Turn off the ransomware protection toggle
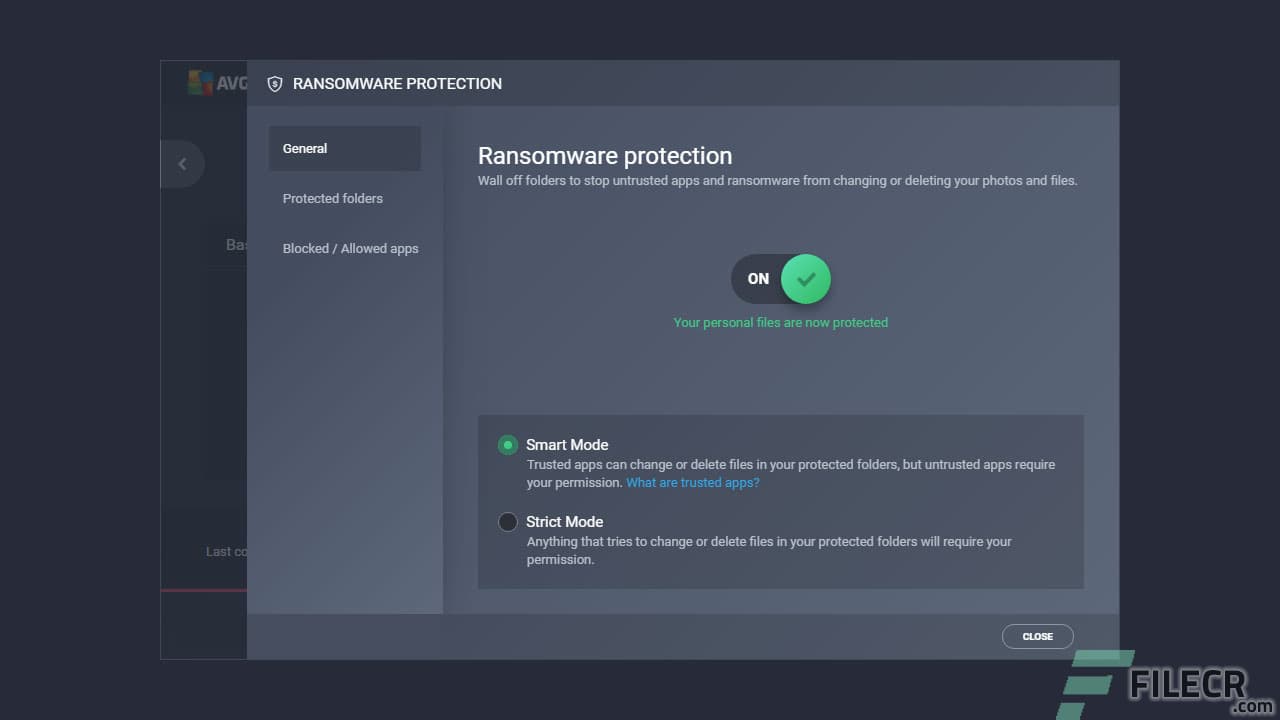This screenshot has height=720, width=1280. pos(781,279)
